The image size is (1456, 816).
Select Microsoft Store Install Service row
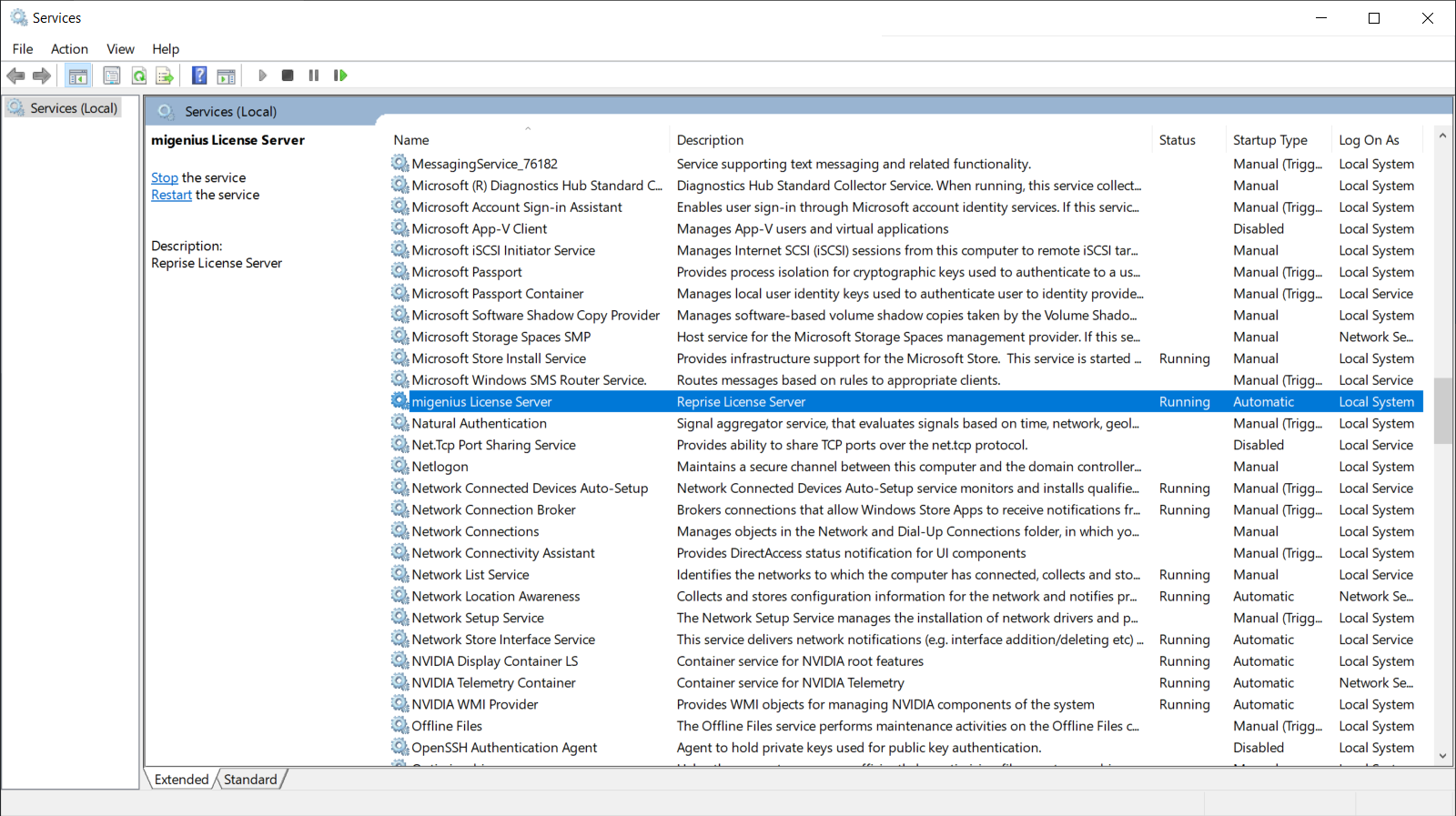pyautogui.click(x=499, y=358)
